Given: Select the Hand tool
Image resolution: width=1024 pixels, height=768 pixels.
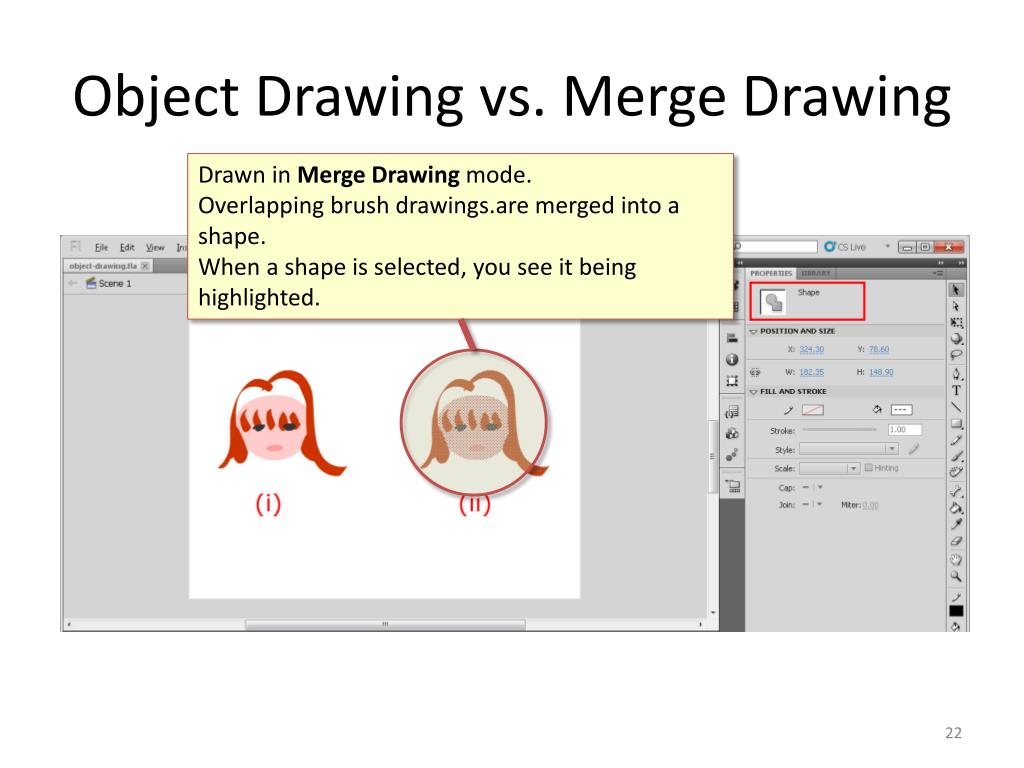Looking at the screenshot, I should pyautogui.click(x=956, y=560).
